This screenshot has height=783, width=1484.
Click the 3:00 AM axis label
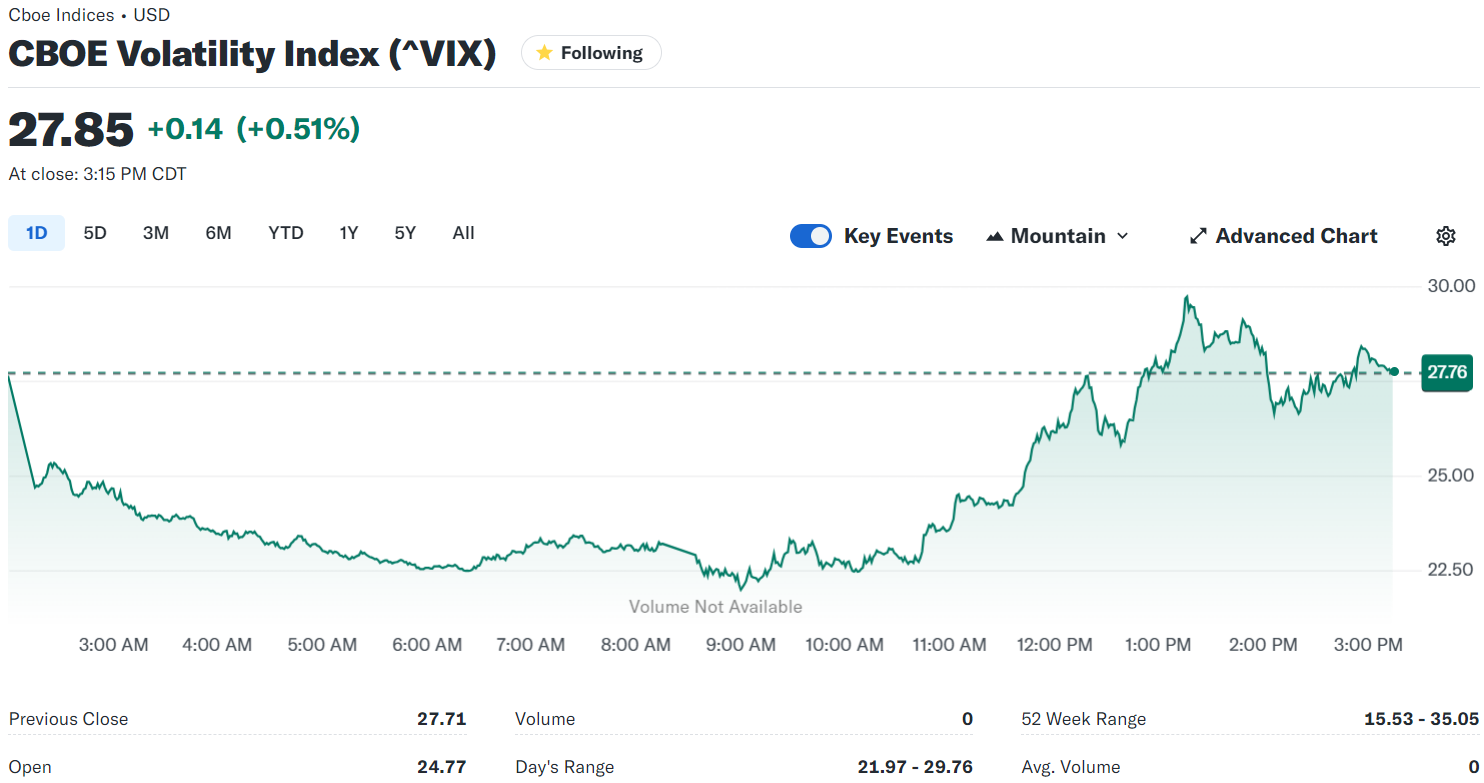pos(114,645)
